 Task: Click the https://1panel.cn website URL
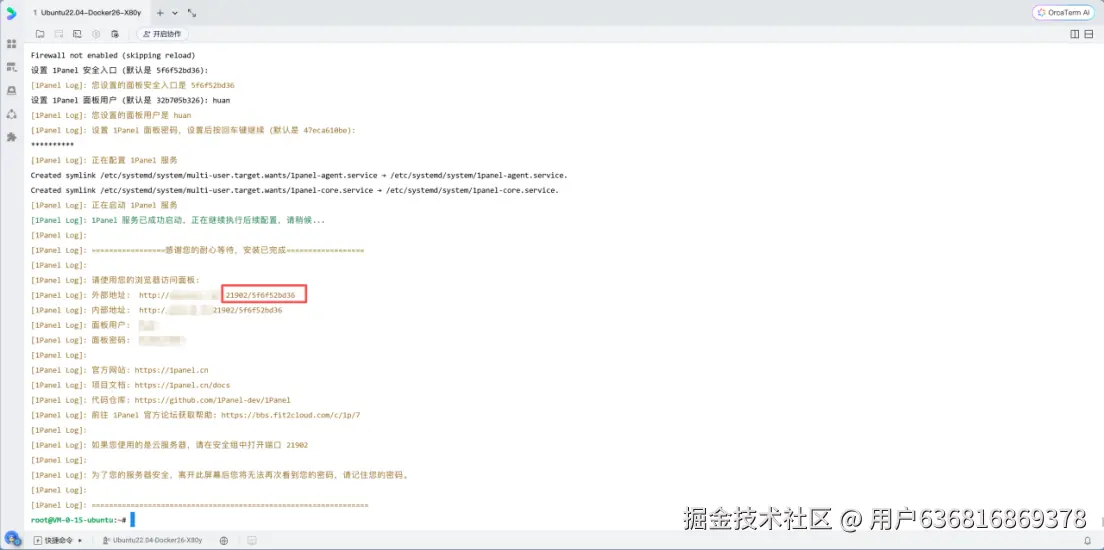(x=171, y=370)
